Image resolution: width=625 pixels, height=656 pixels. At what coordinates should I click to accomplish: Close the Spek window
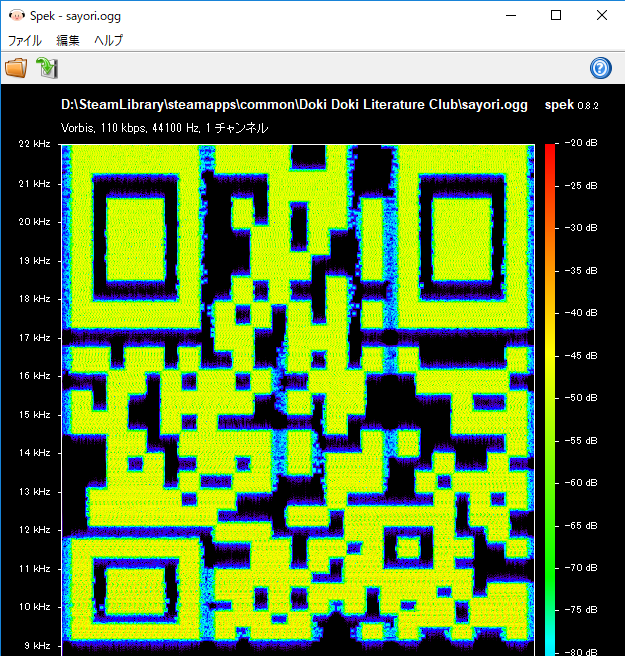coord(601,15)
